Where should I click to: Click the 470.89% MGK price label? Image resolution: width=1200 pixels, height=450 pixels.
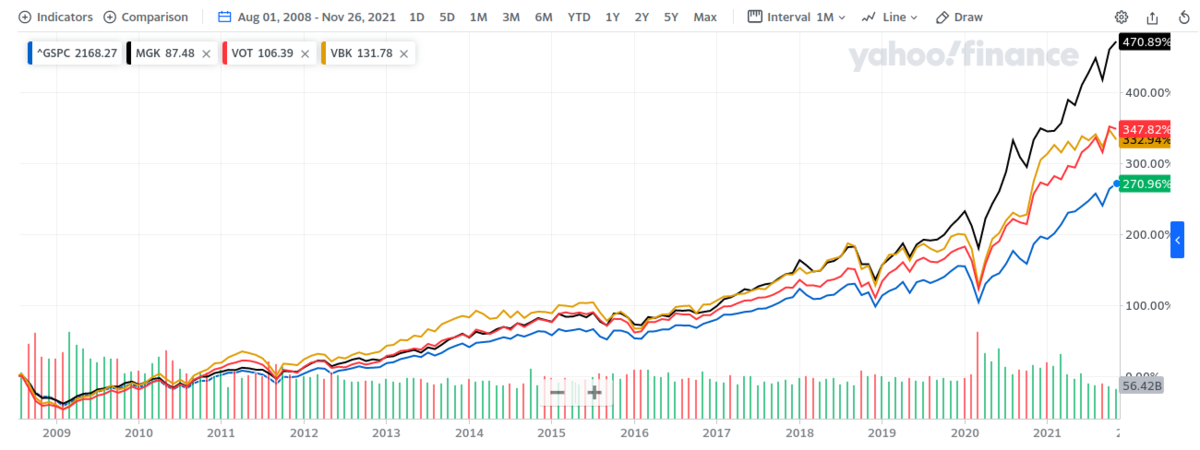click(x=1145, y=43)
